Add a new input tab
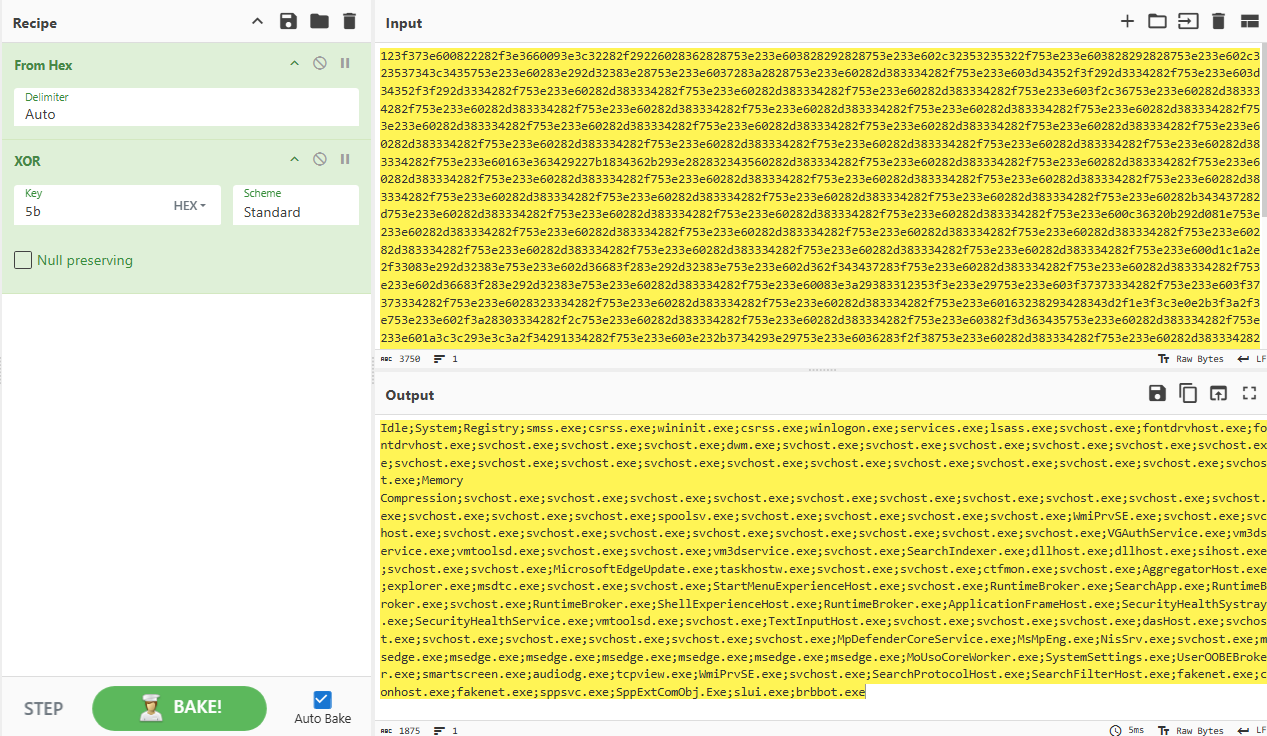The width and height of the screenshot is (1267, 736). (x=1127, y=22)
